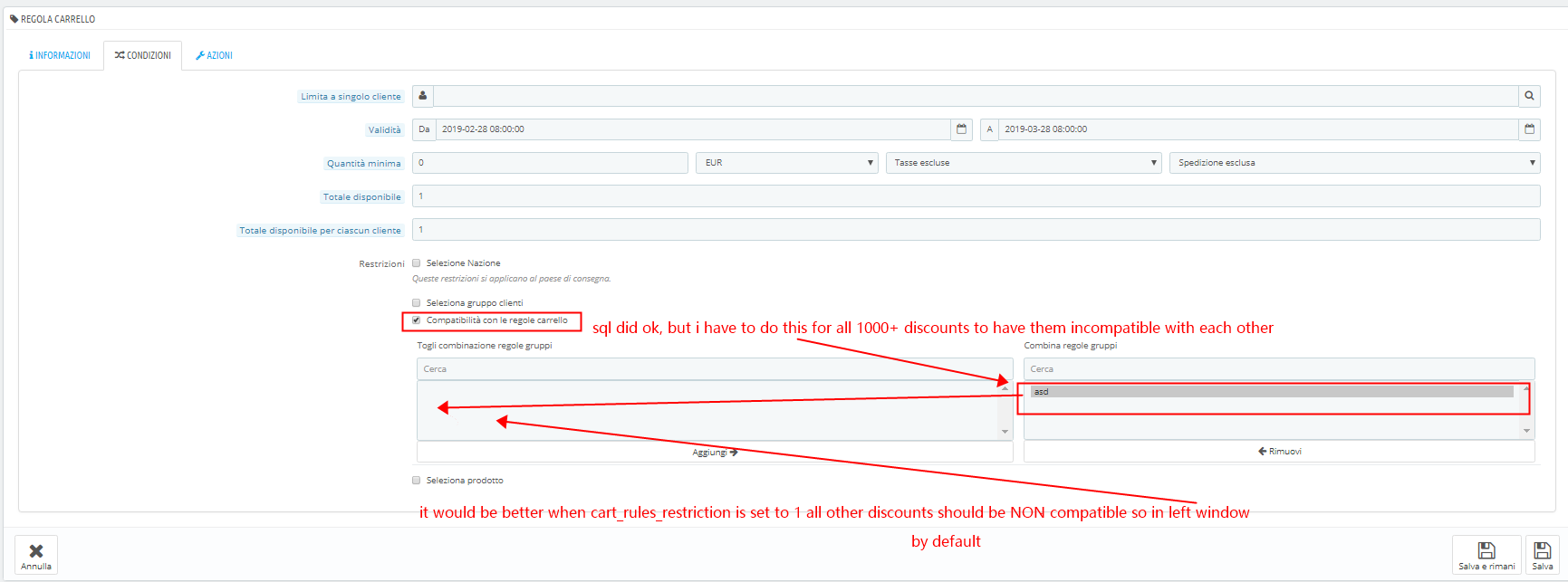Click right Cerca field under Combina regole
Viewport: 1568px width, 582px height.
point(1279,369)
